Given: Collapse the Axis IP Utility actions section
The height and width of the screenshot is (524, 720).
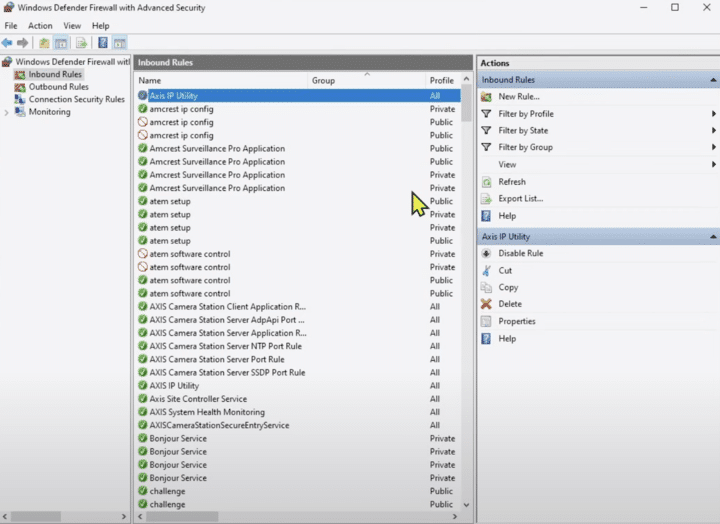Looking at the screenshot, I should tap(713, 237).
